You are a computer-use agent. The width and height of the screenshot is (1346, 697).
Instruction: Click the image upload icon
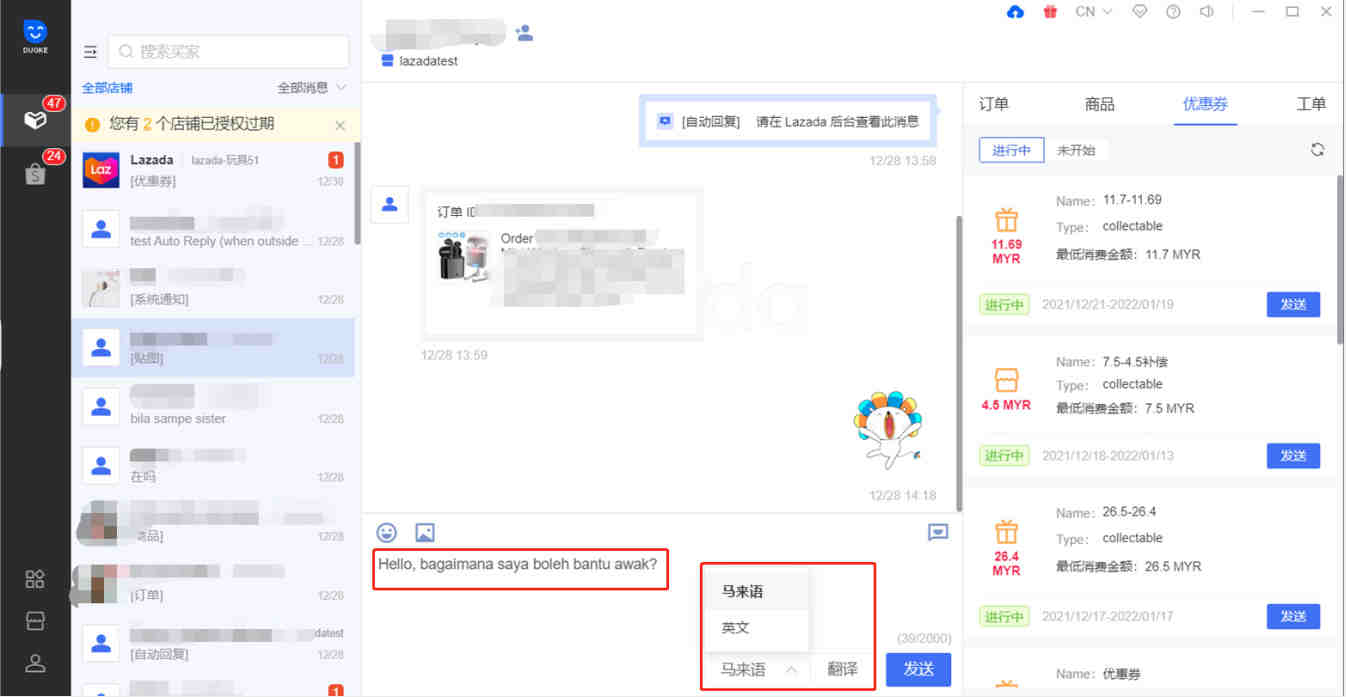pyautogui.click(x=425, y=533)
